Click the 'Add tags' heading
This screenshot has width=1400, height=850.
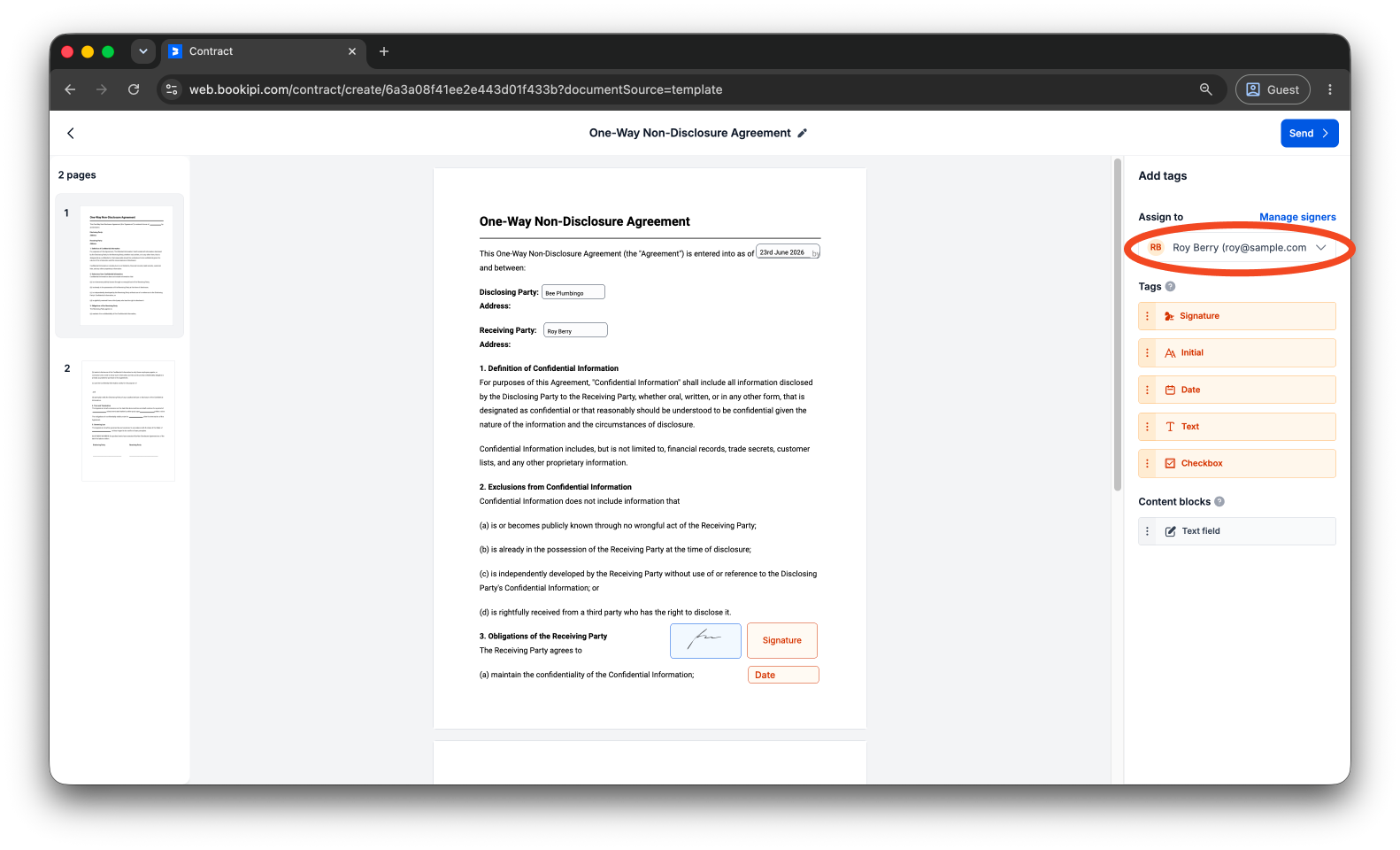pos(1163,176)
